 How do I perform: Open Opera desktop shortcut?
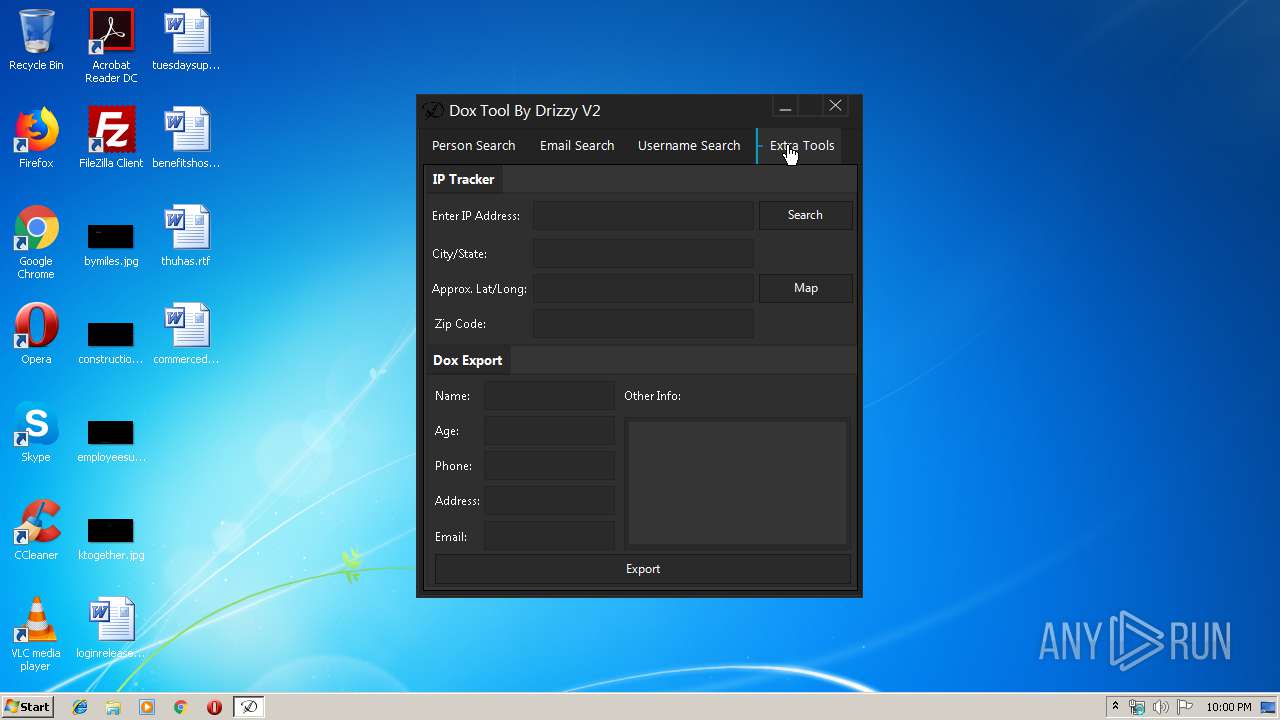36,334
